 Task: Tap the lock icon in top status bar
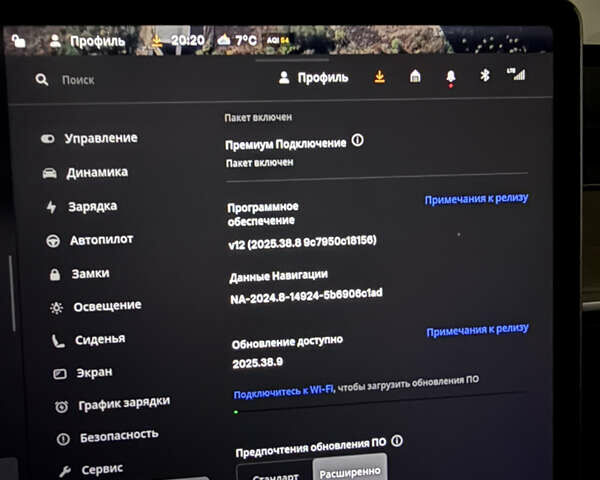point(18,41)
